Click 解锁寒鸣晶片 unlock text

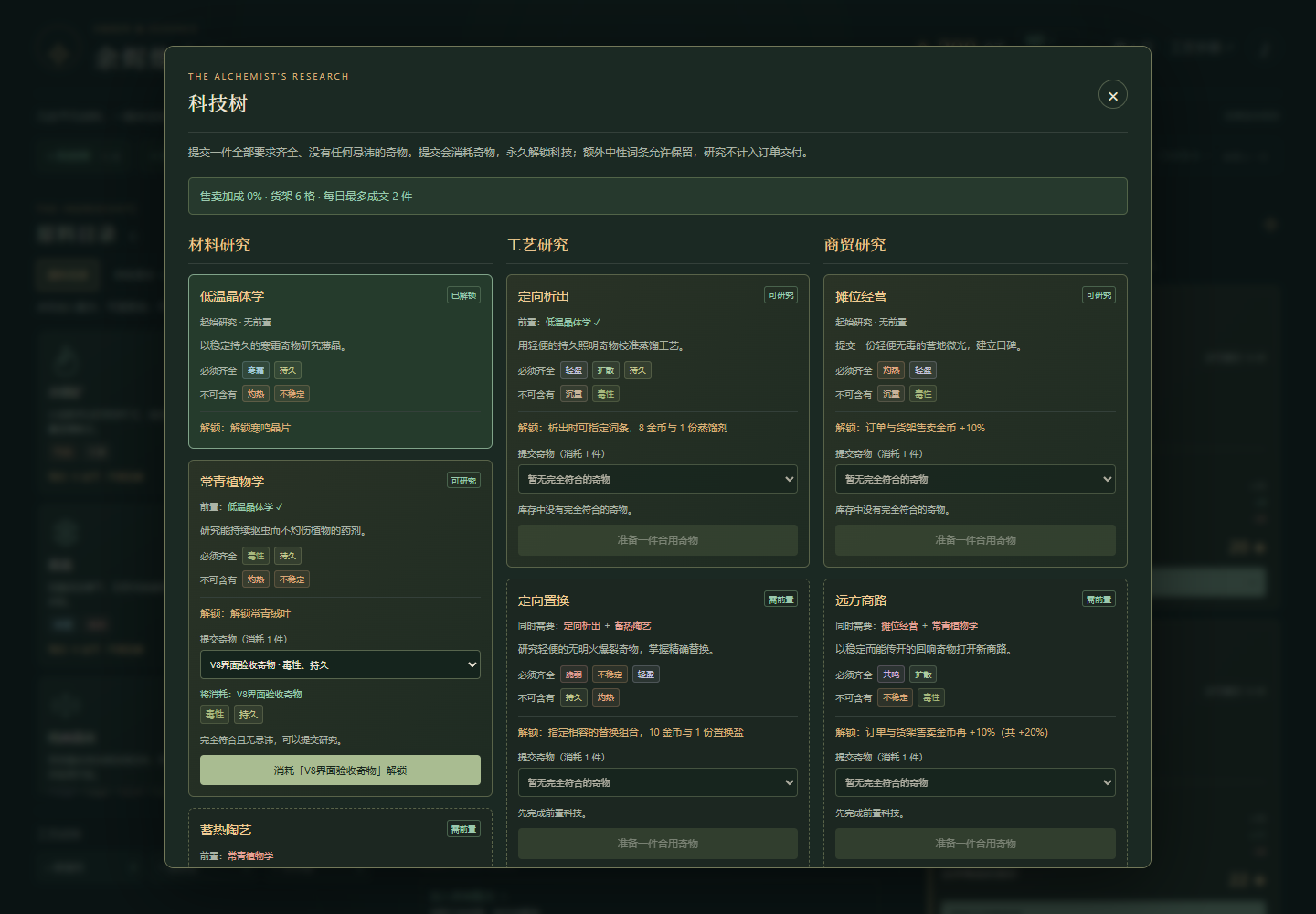tap(260, 428)
